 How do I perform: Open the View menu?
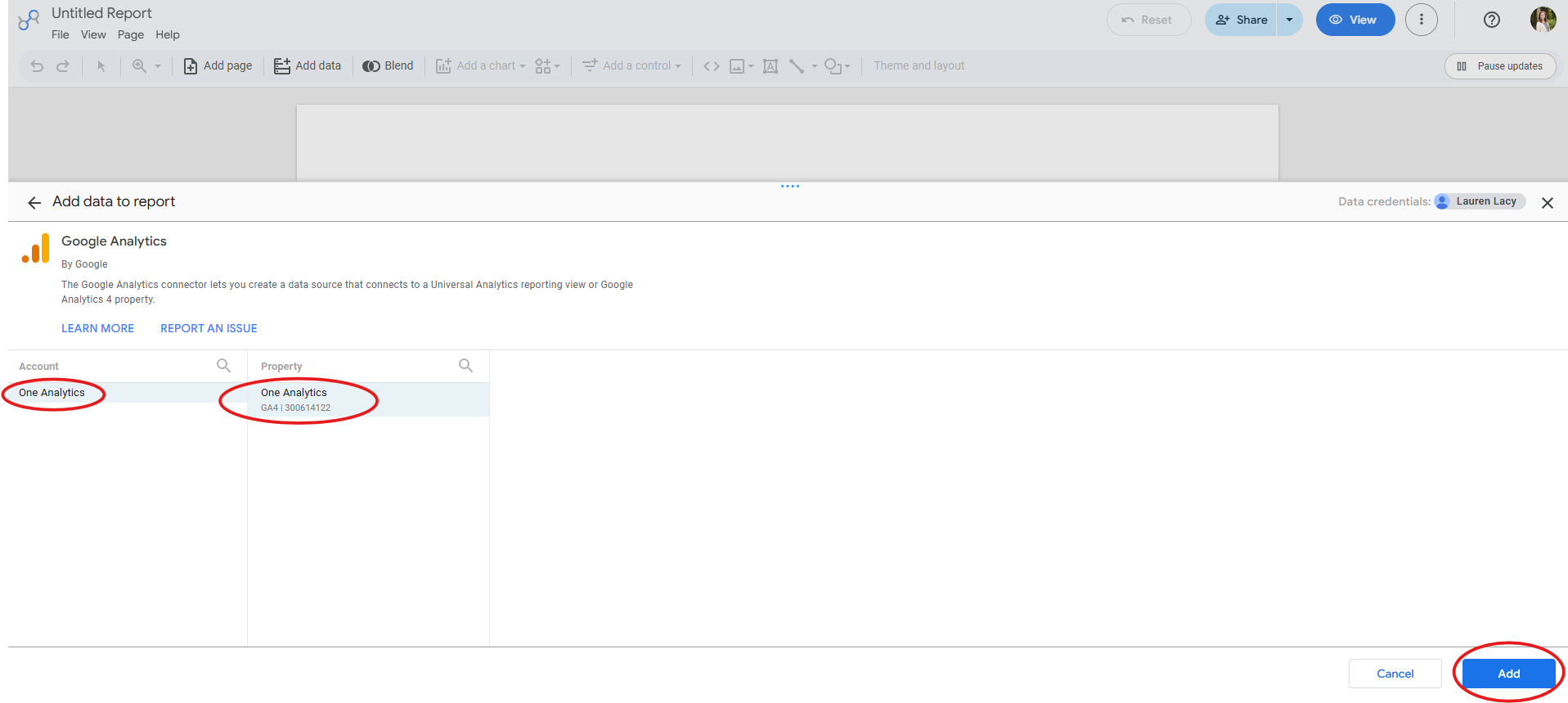[93, 35]
